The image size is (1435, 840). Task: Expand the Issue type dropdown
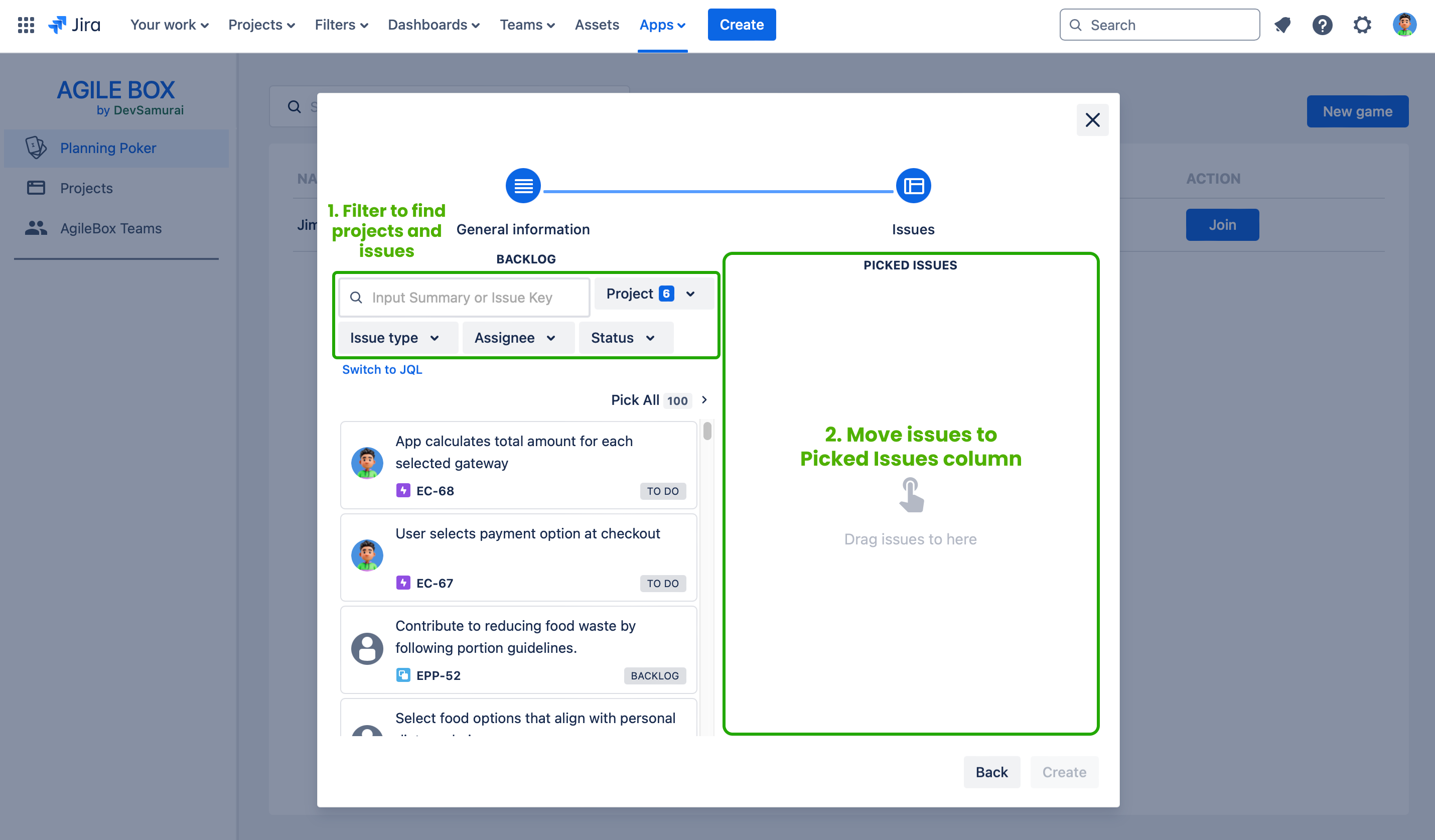click(397, 338)
